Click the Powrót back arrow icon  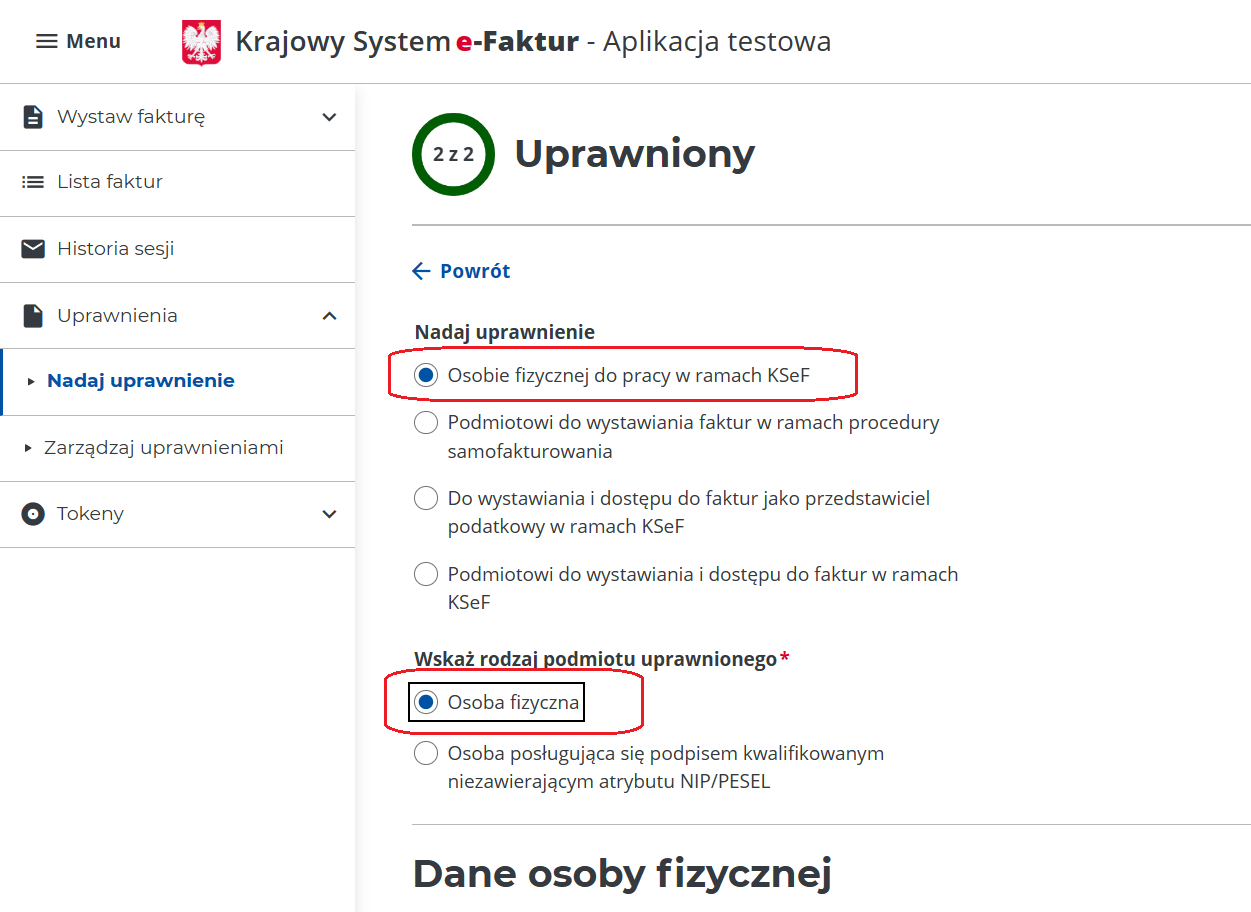[x=422, y=271]
